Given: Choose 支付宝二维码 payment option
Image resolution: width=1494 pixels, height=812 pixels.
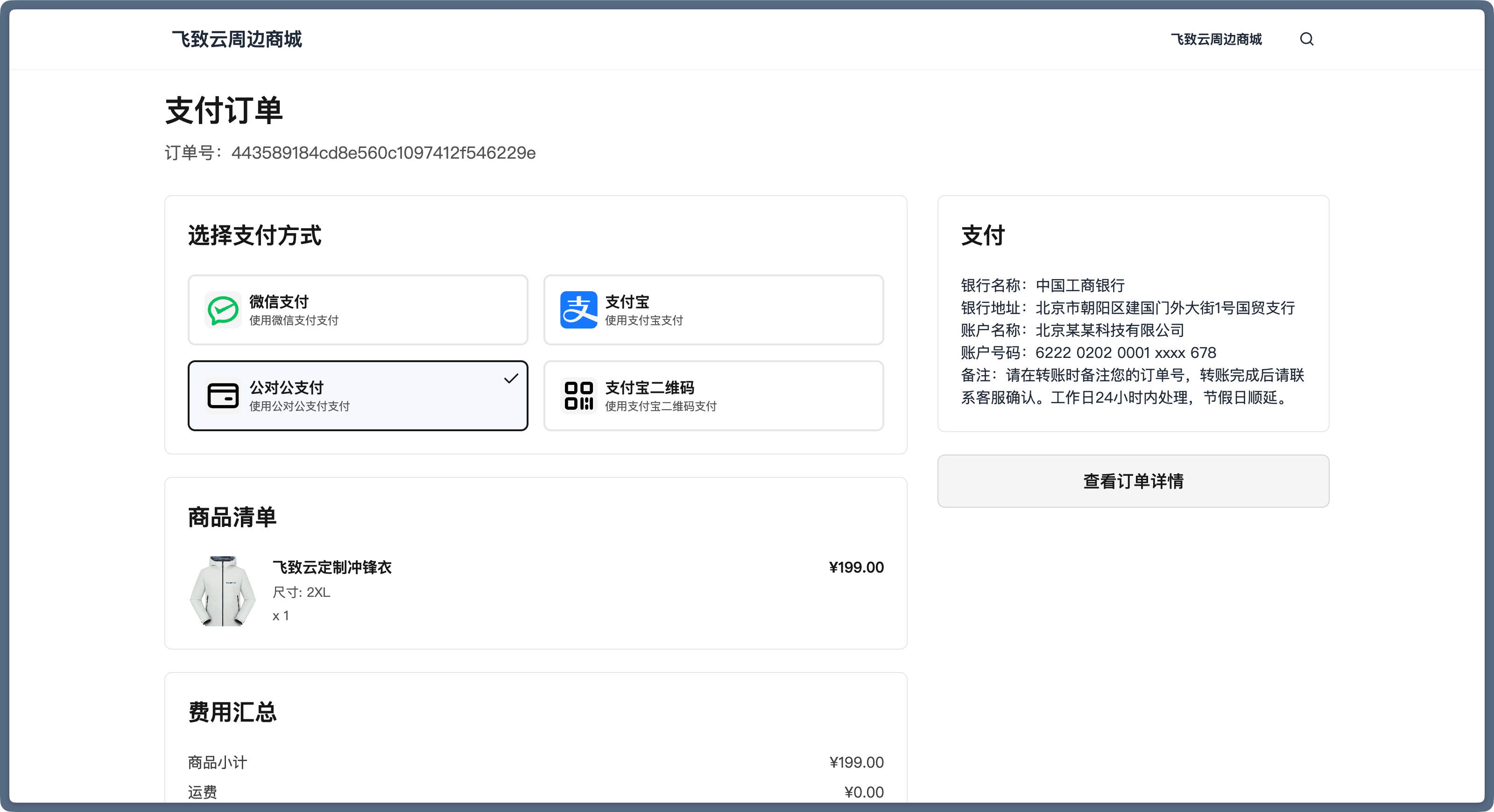Looking at the screenshot, I should (x=713, y=396).
